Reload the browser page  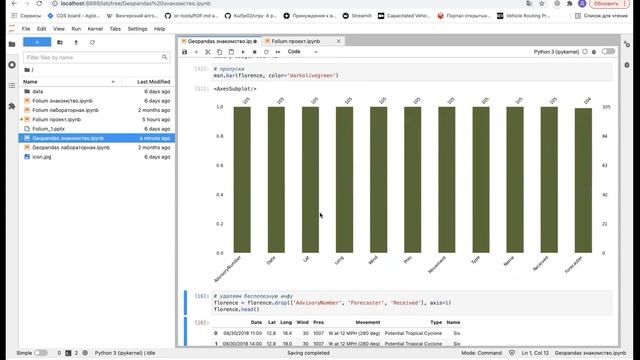coord(39,3)
